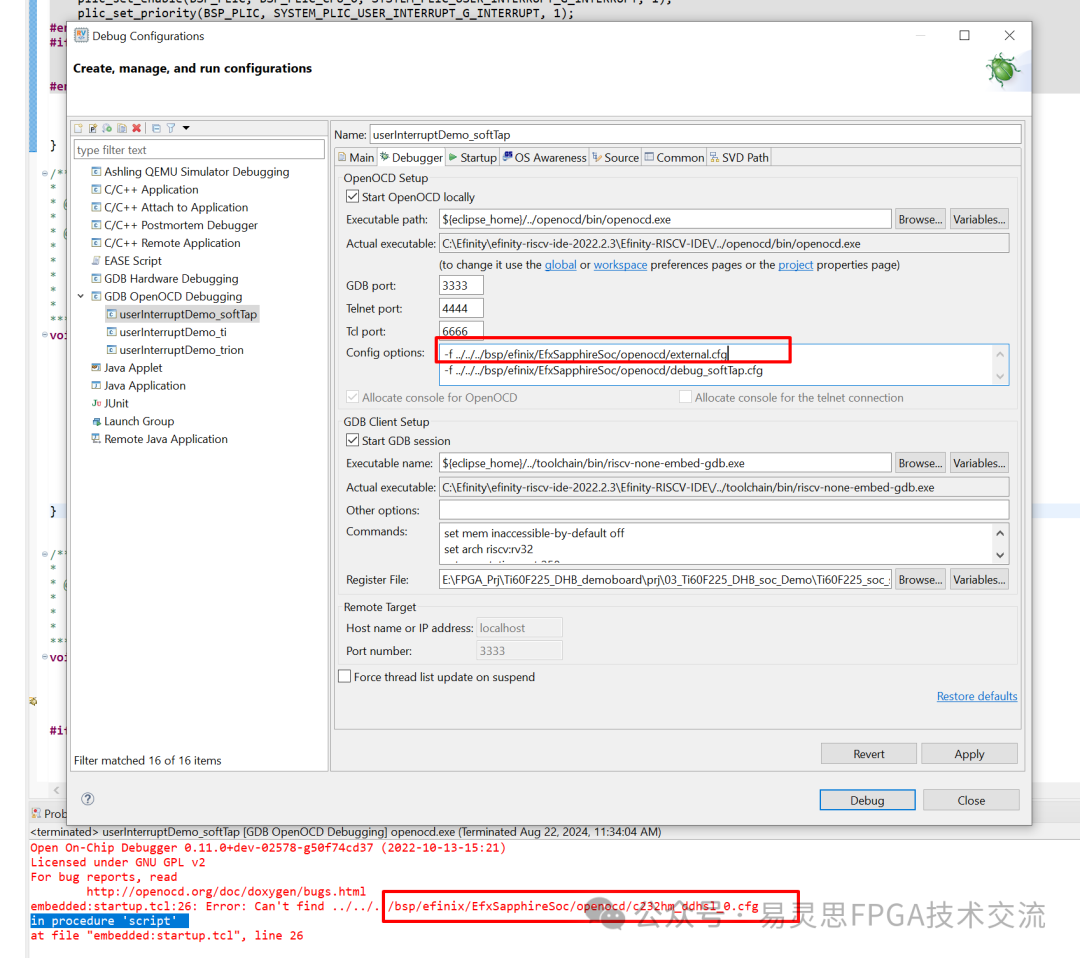Image resolution: width=1080 pixels, height=958 pixels.
Task: Click the dialog help question mark icon
Action: pyautogui.click(x=87, y=799)
